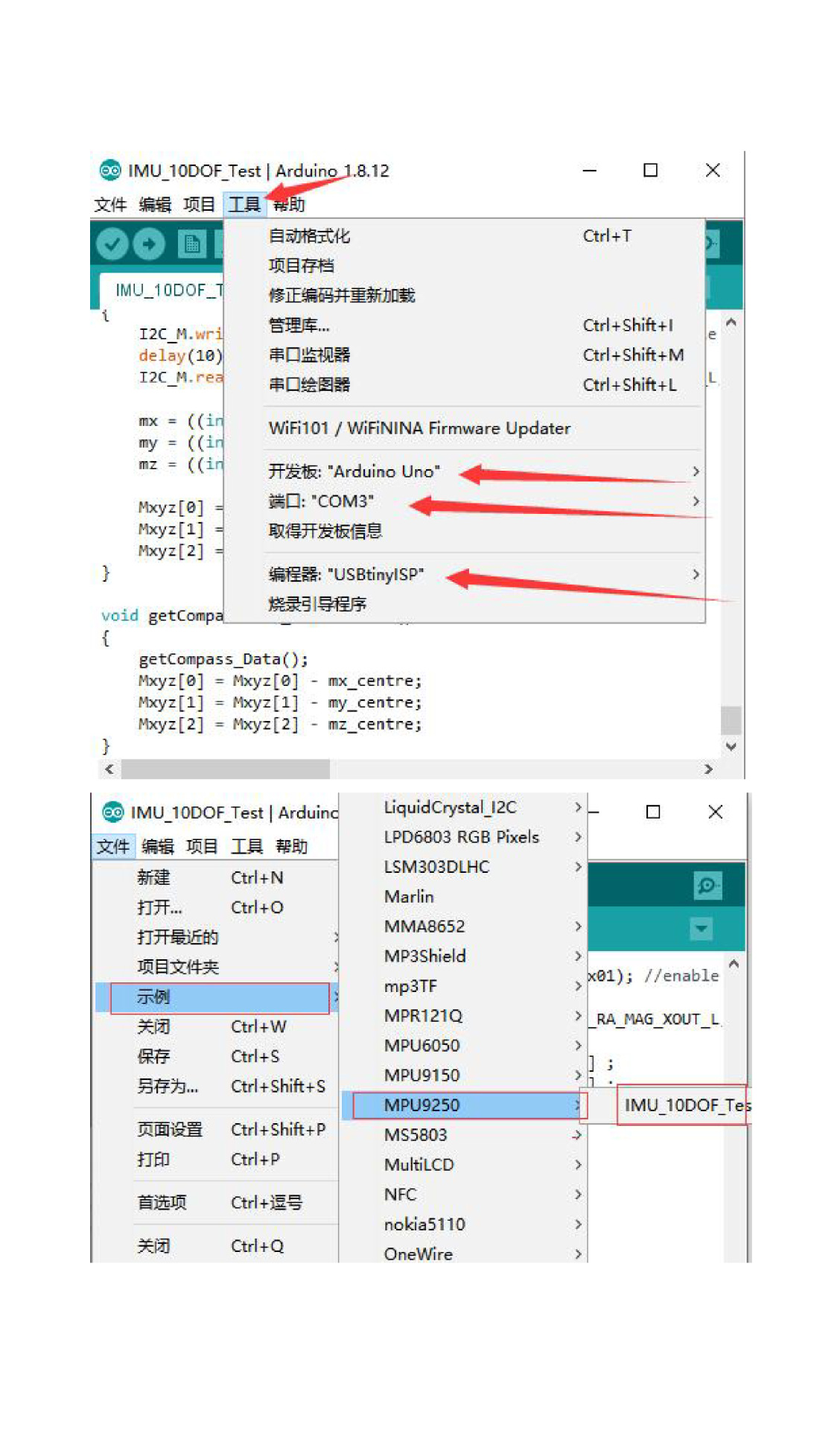
Task: Open 页面设置 from the file menu
Action: click(x=217, y=1130)
